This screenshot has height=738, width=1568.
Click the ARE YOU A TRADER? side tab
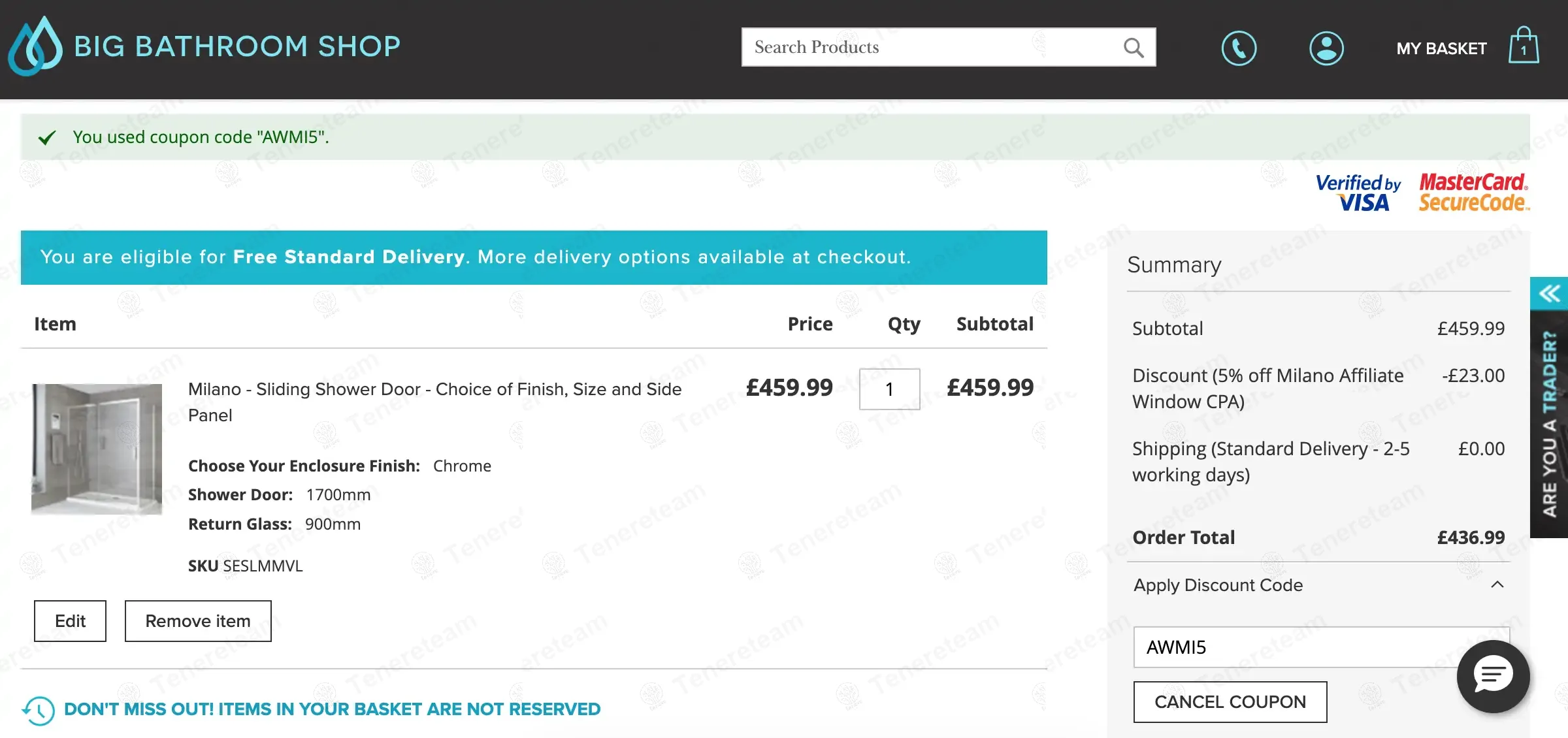[1549, 425]
